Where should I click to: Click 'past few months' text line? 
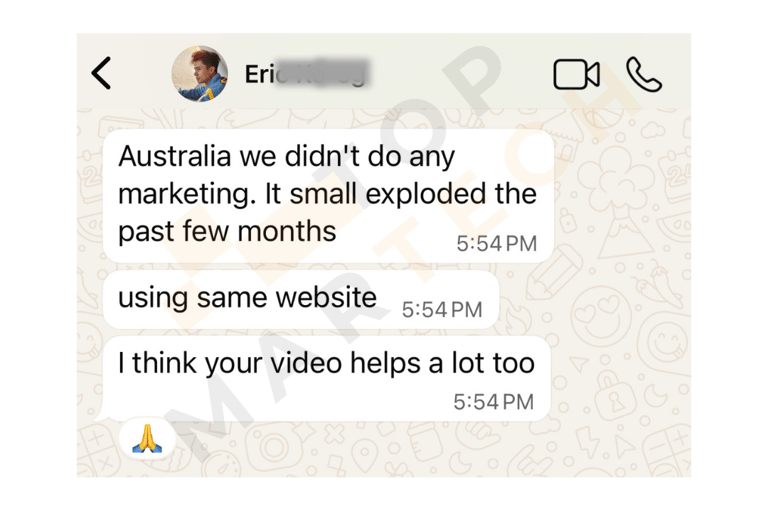[227, 231]
